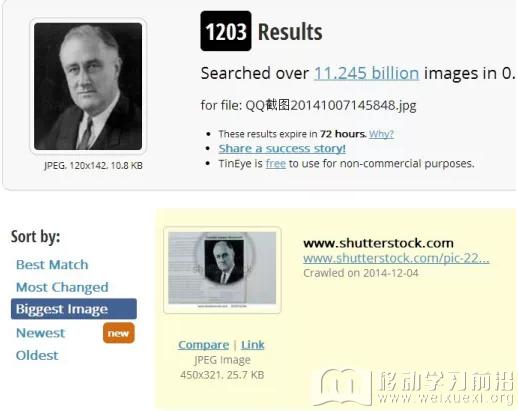This screenshot has width=518, height=411.
Task: Click the "Why?" link about result expiry
Action: [x=381, y=134]
